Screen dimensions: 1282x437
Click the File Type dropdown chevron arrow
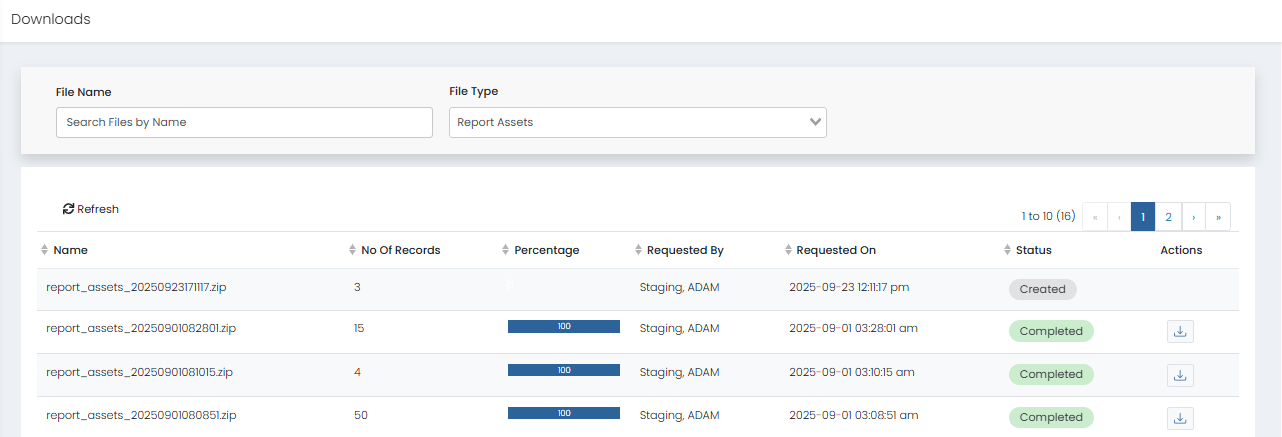816,122
